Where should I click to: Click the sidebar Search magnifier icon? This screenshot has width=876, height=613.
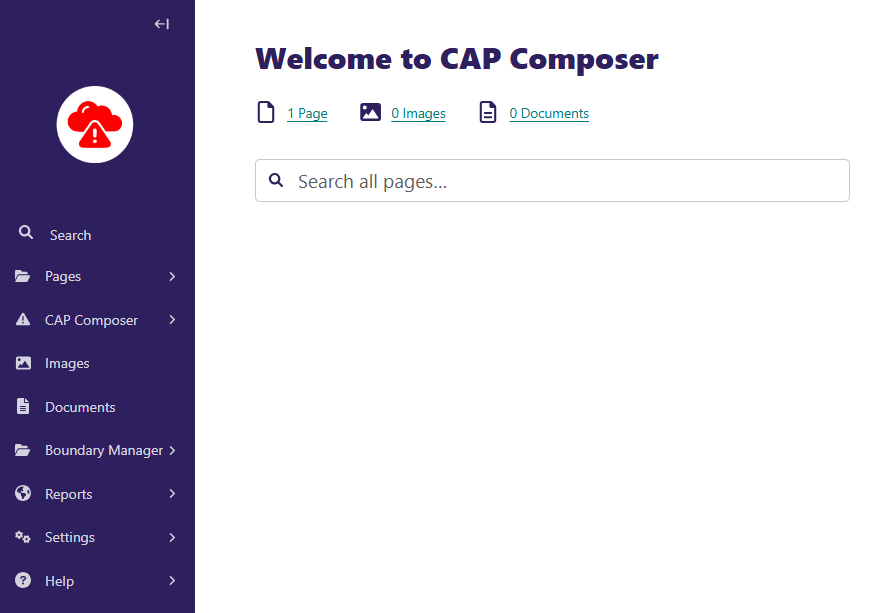[x=26, y=232]
